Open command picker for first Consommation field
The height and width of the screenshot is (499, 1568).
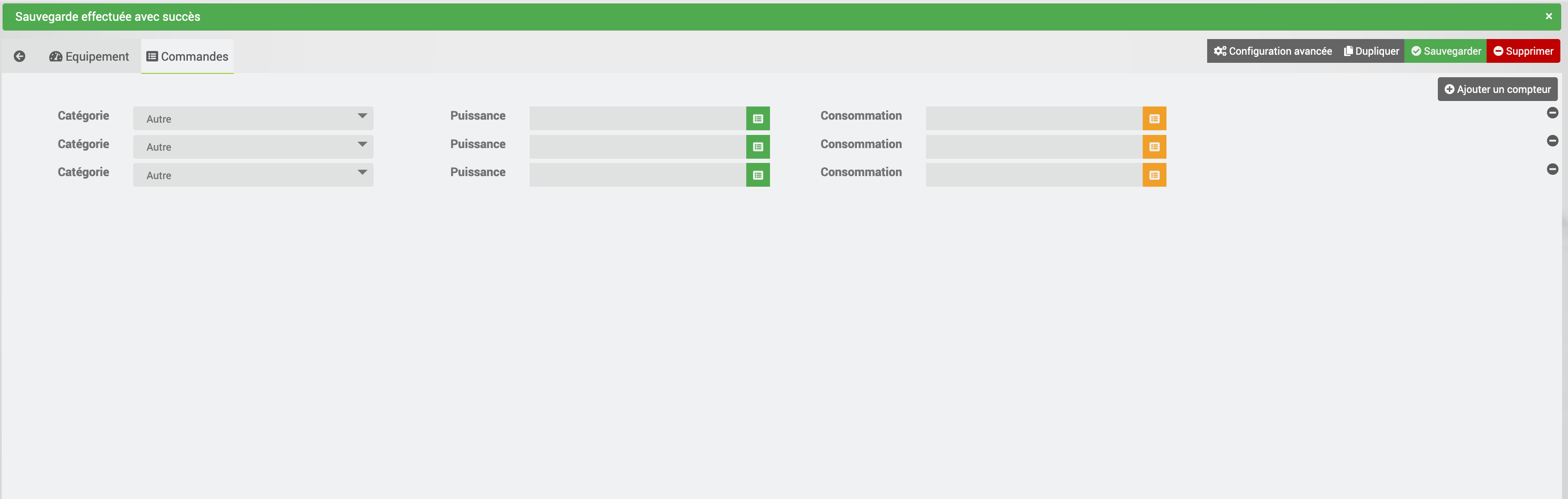coord(1153,119)
